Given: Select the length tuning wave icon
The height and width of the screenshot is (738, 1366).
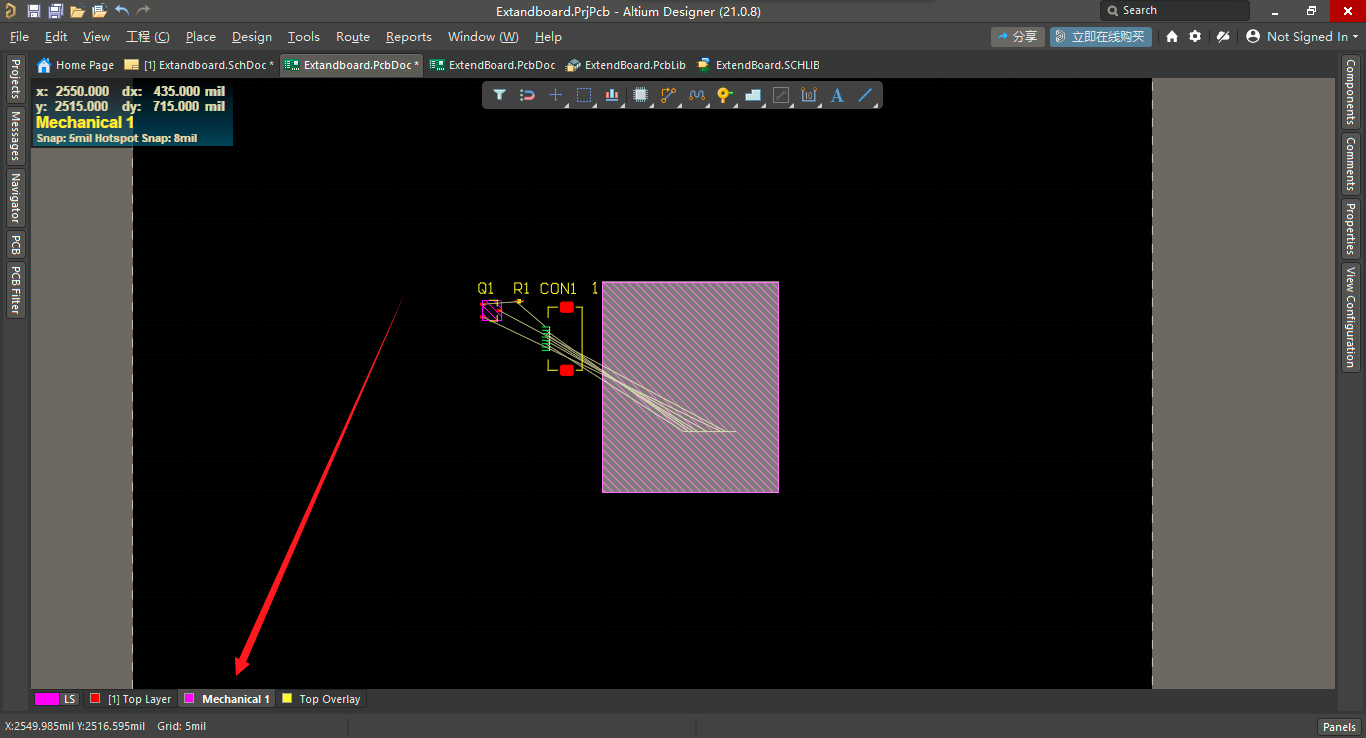Looking at the screenshot, I should [697, 95].
